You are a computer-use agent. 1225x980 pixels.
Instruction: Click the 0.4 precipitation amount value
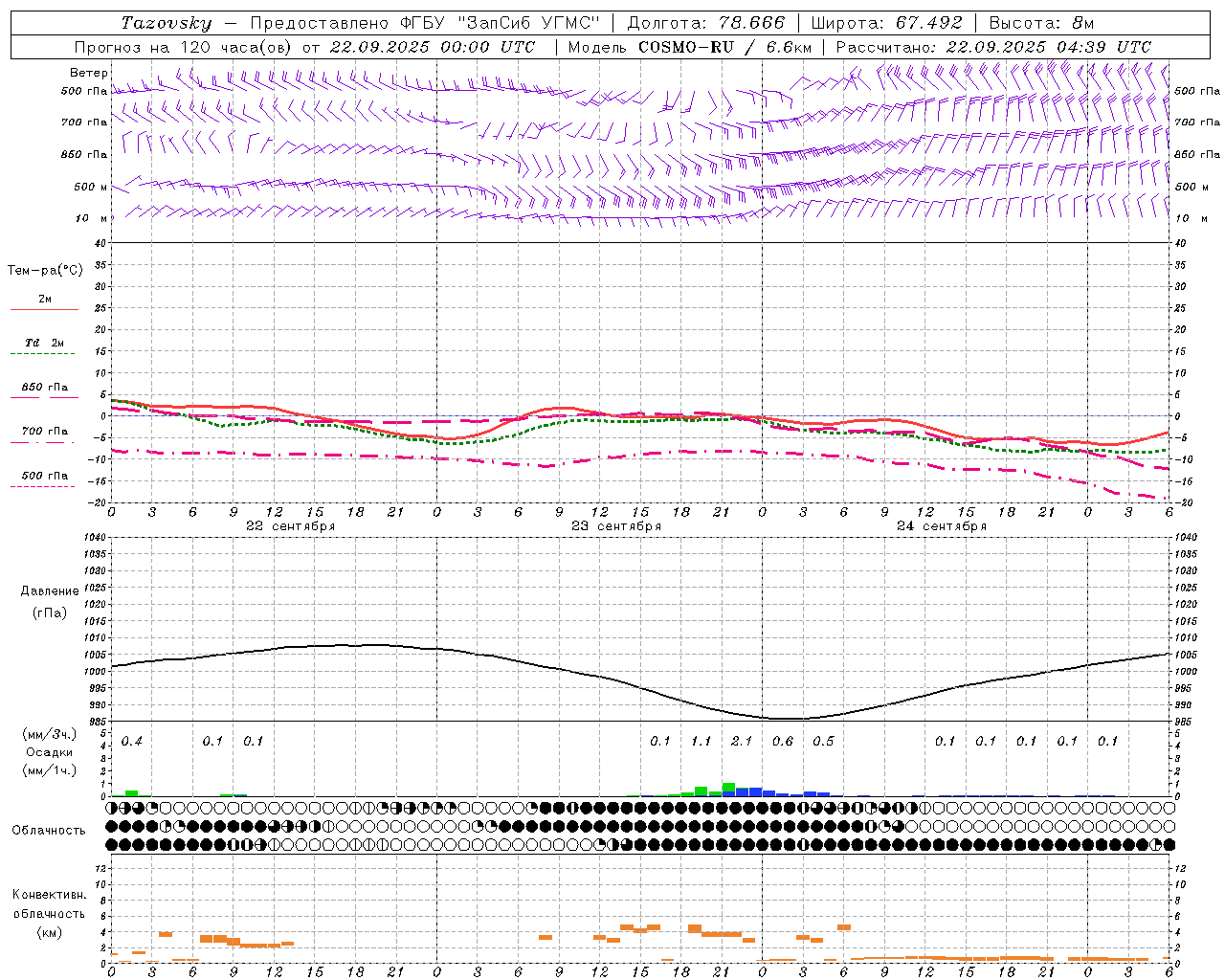[132, 742]
